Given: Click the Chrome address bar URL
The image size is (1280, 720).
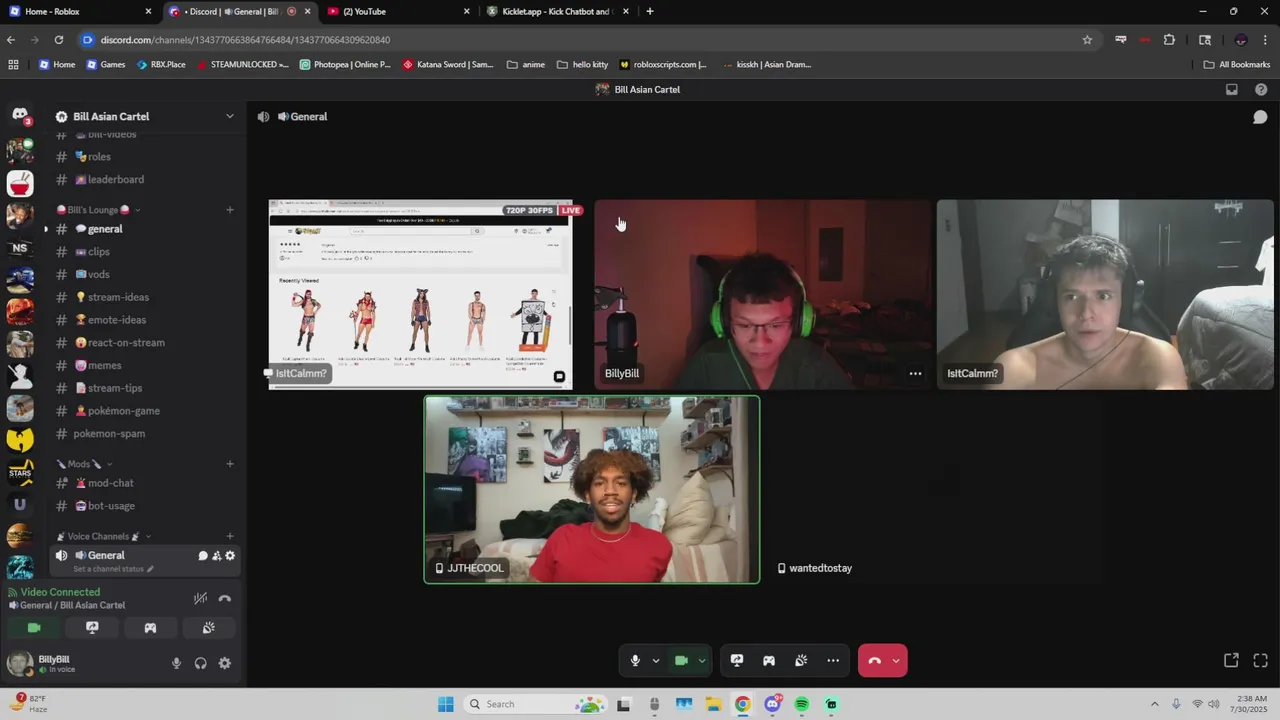Looking at the screenshot, I should pos(245,40).
